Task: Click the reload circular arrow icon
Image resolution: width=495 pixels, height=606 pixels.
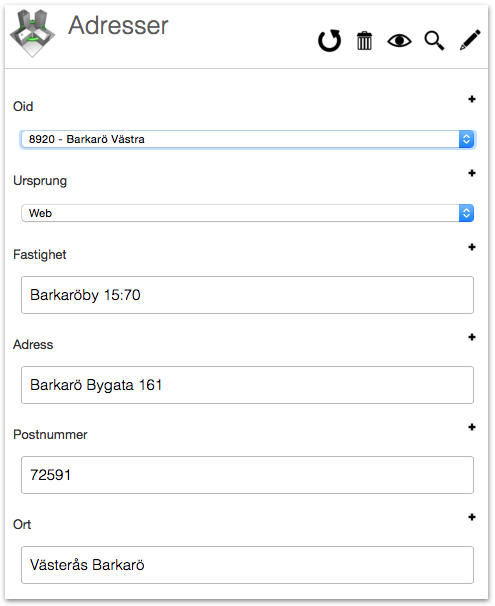Action: click(x=330, y=40)
